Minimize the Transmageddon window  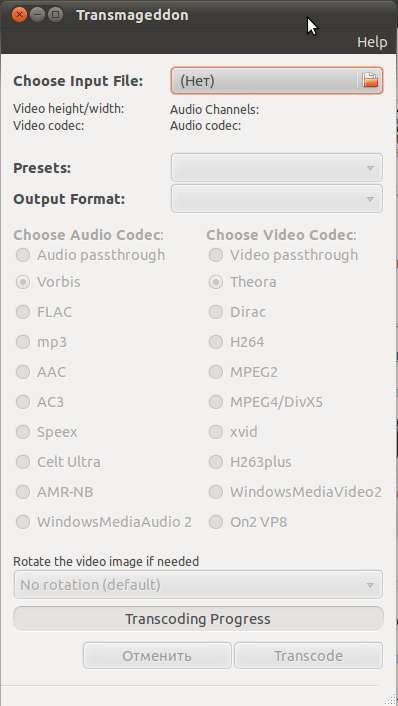pos(37,15)
